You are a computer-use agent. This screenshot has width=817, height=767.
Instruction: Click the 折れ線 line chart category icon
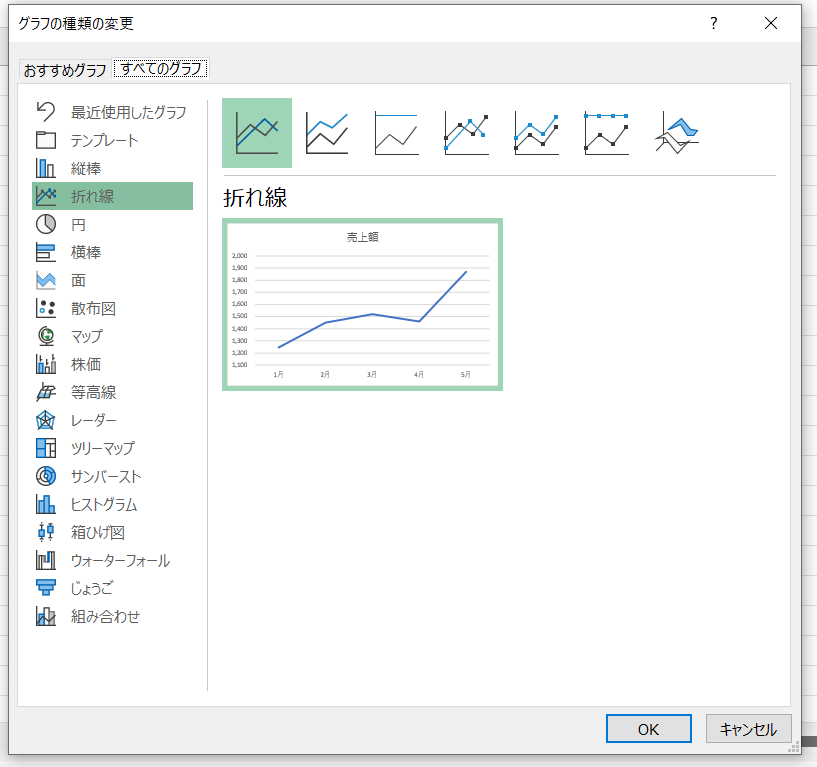pyautogui.click(x=46, y=196)
